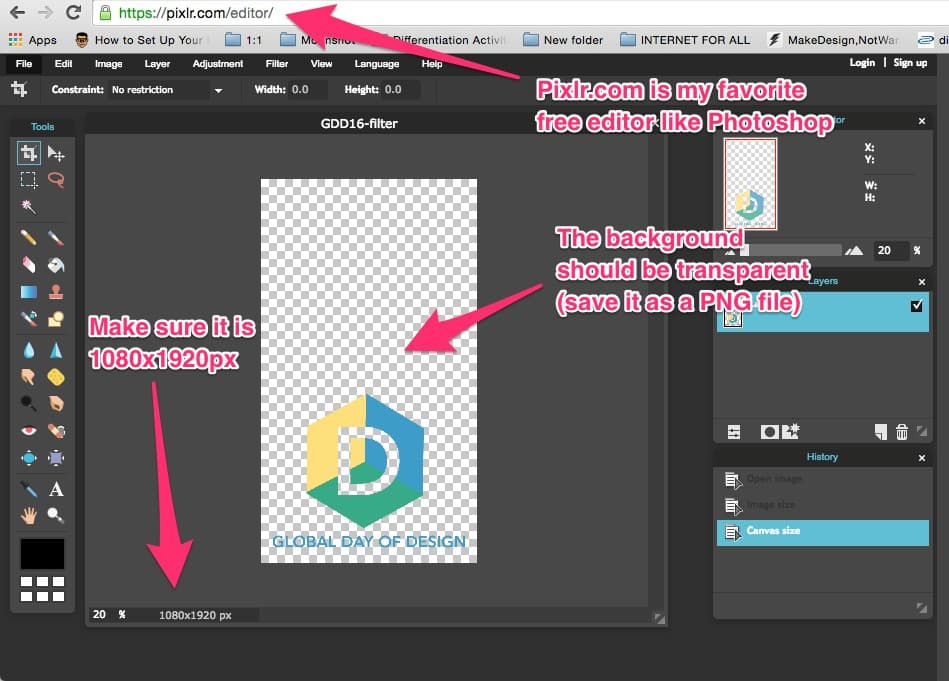Open the New folder bookmark

pos(563,40)
